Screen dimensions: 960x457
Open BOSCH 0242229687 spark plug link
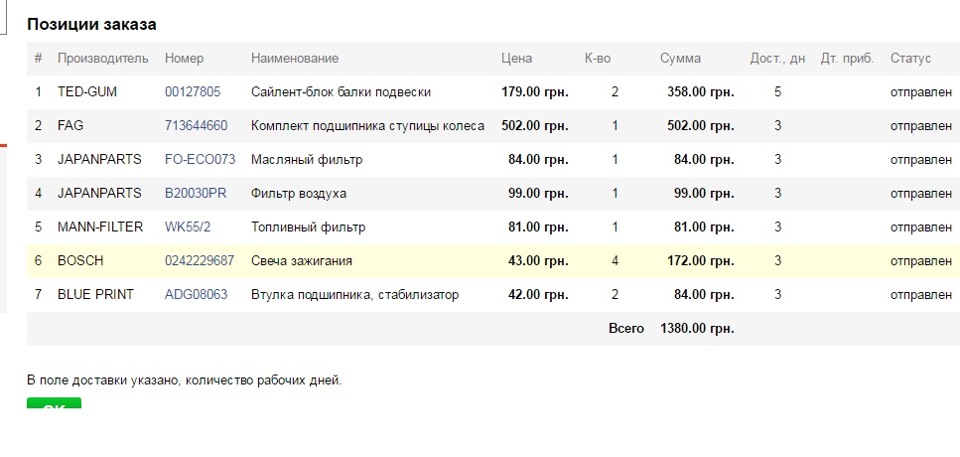(x=199, y=260)
